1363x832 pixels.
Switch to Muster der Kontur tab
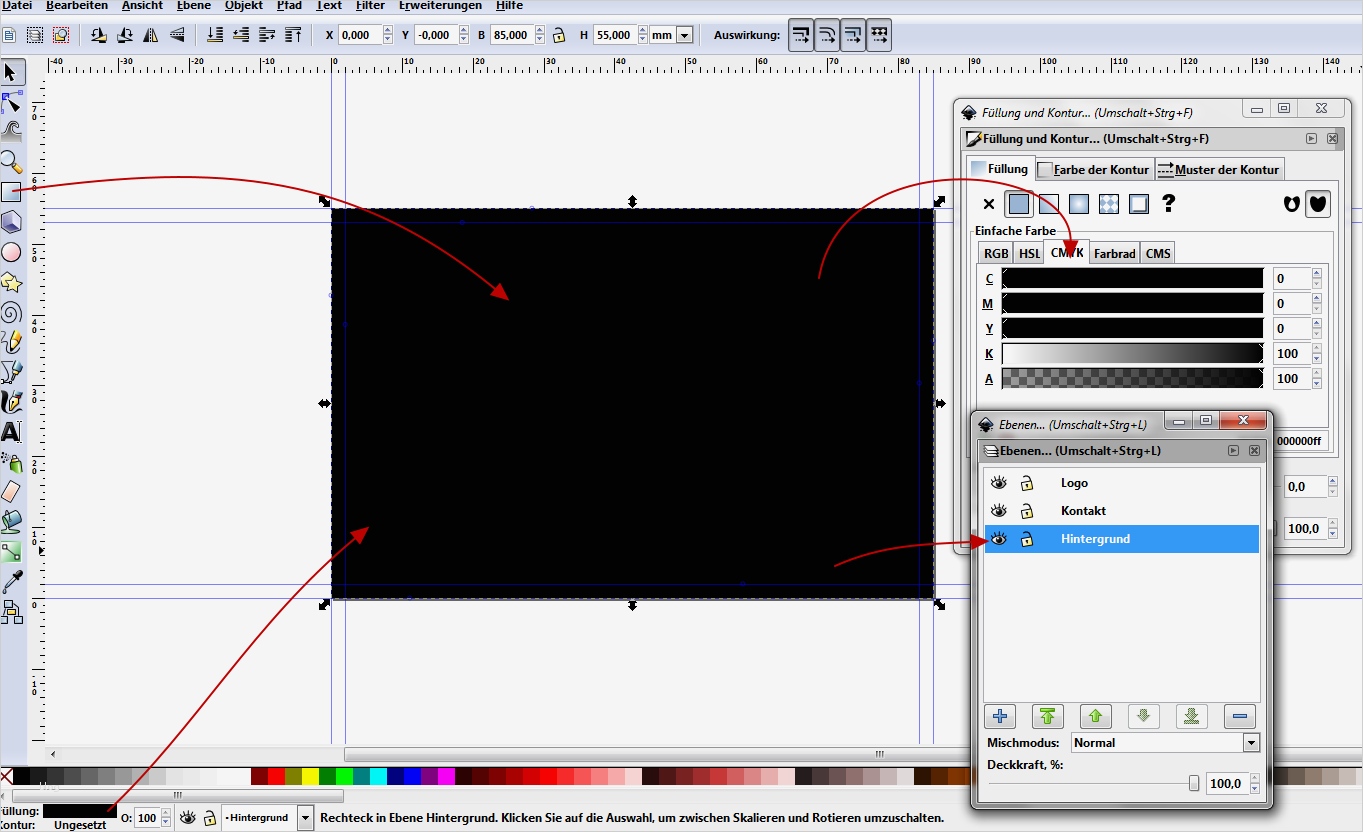pyautogui.click(x=1218, y=169)
